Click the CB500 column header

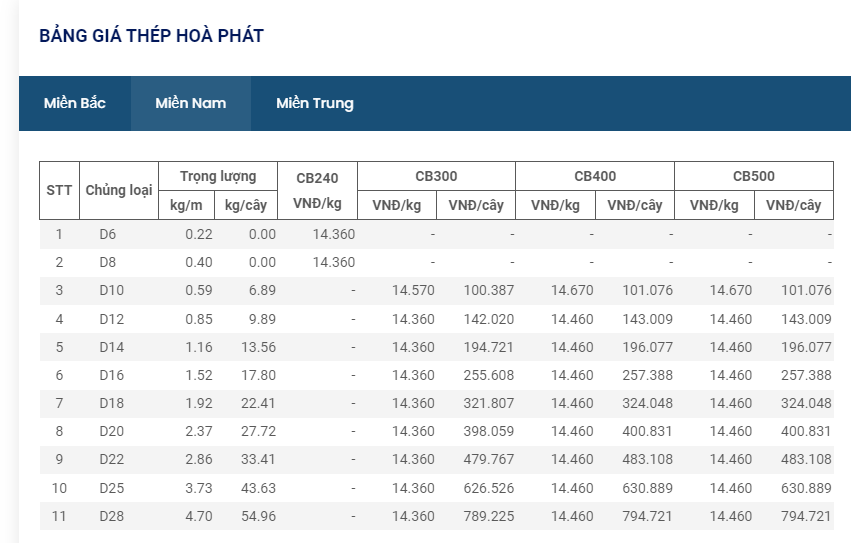click(x=753, y=176)
